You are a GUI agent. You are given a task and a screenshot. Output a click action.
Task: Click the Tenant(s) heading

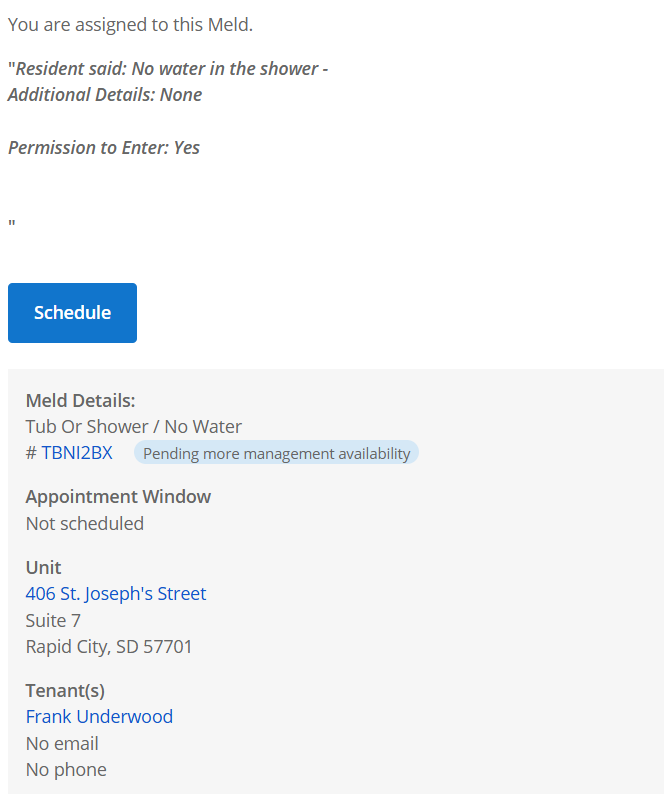(65, 691)
